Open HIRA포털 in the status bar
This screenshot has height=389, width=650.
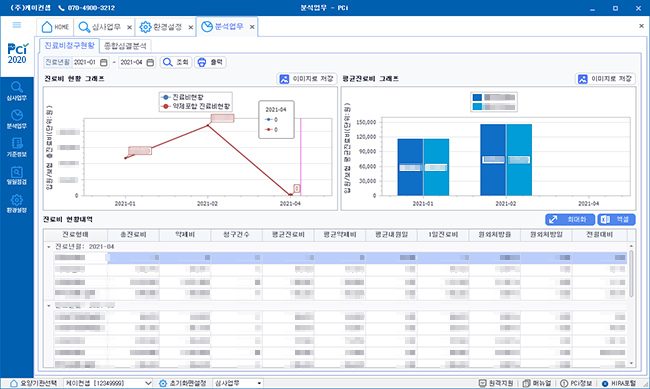pos(619,383)
